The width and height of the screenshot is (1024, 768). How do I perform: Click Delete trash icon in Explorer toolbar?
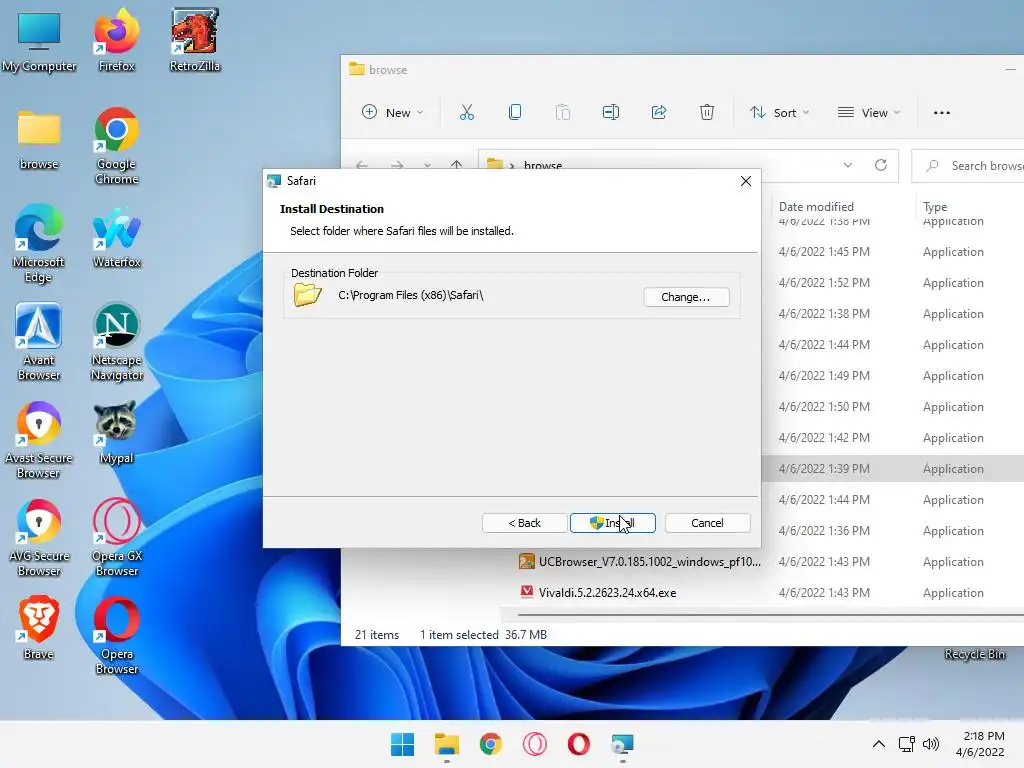(707, 112)
